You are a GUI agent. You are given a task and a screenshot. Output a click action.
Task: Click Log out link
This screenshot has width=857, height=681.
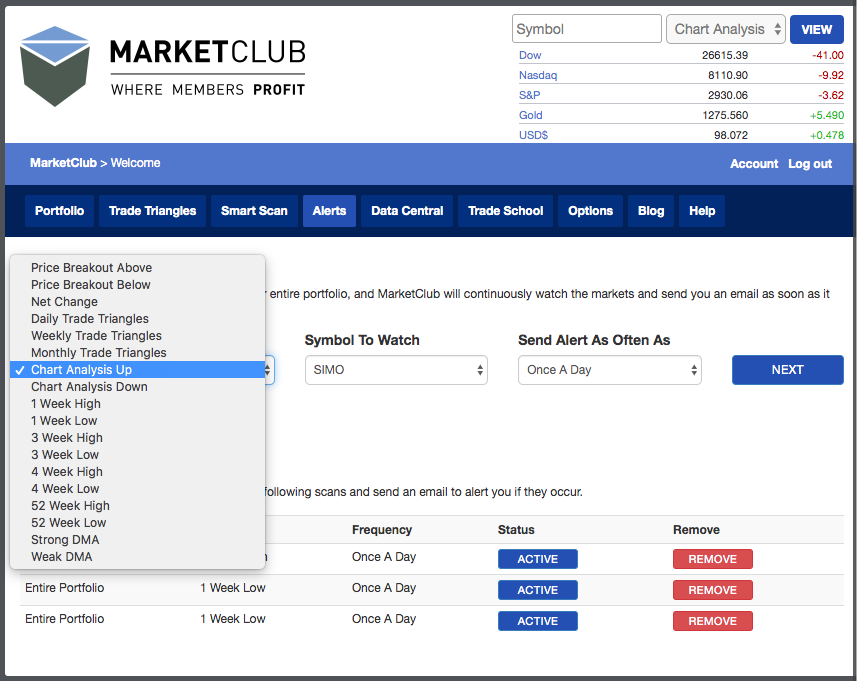click(809, 164)
